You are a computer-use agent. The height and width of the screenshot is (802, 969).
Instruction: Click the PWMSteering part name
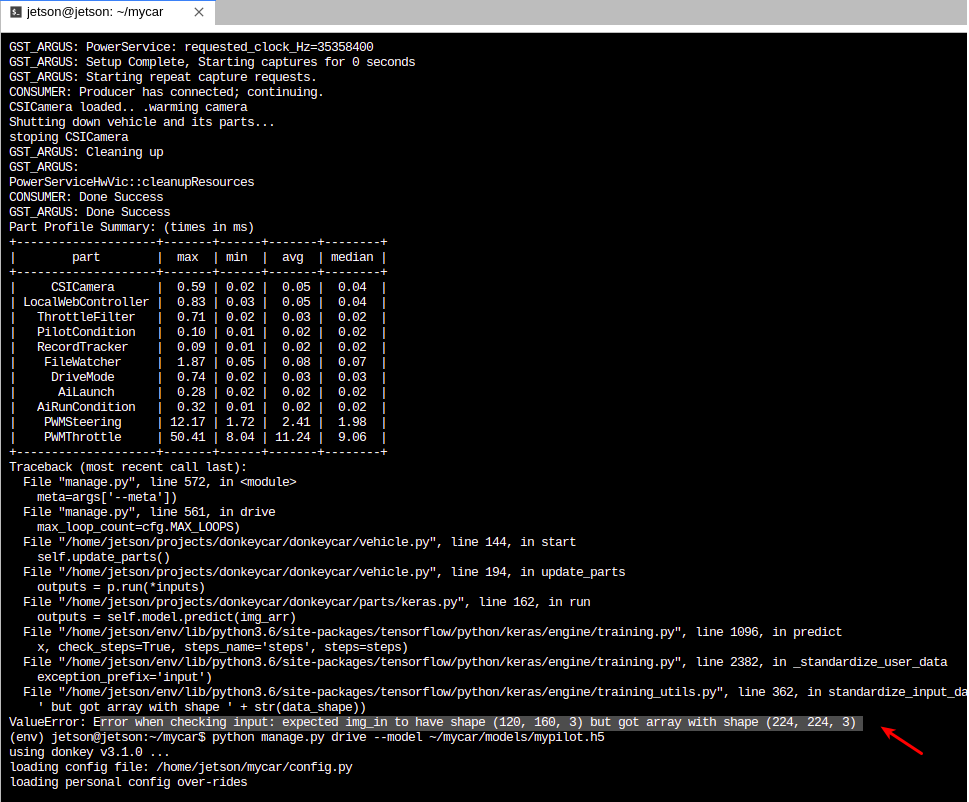coord(82,422)
